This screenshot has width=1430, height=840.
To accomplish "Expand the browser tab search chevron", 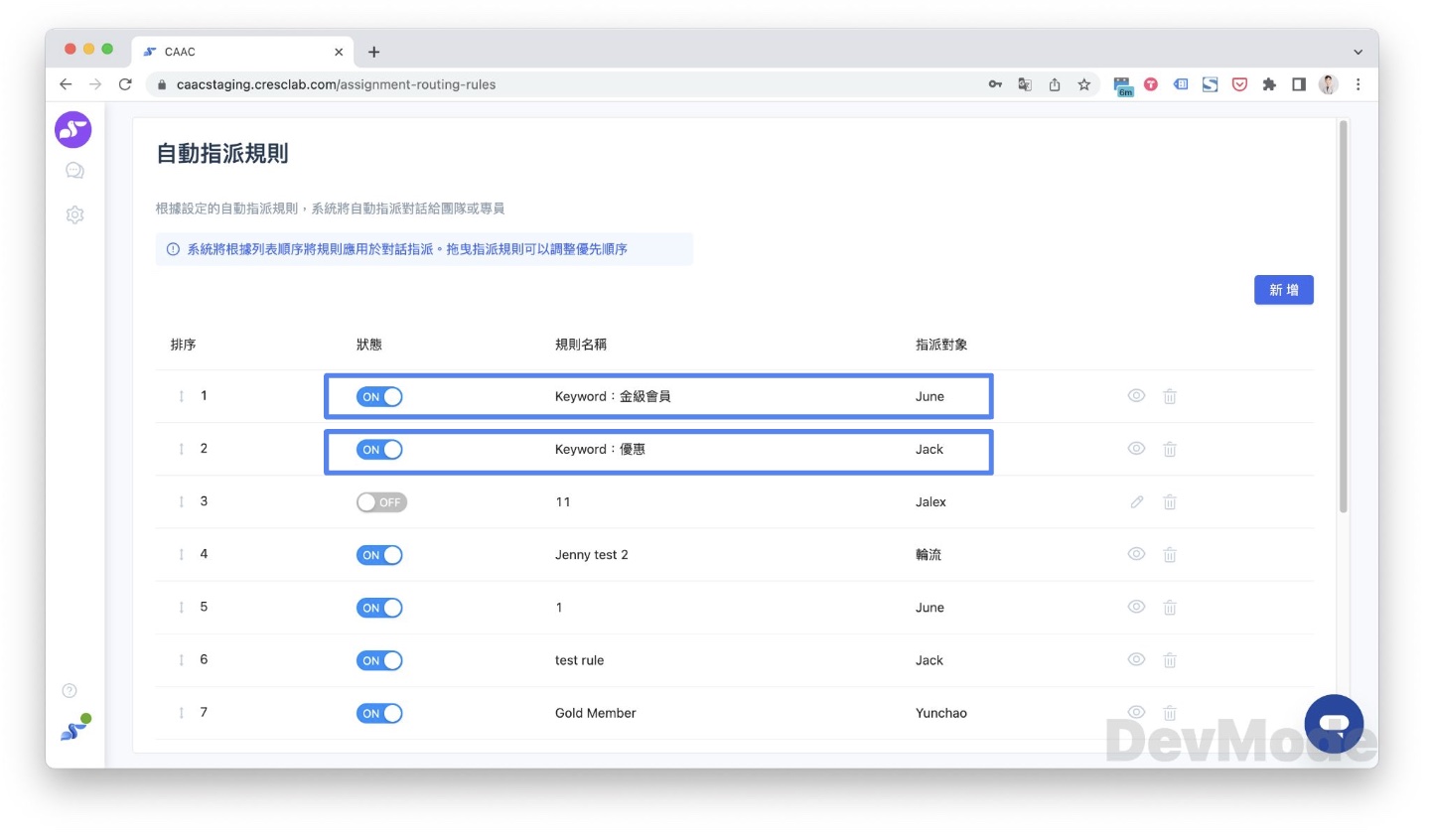I will [x=1358, y=52].
